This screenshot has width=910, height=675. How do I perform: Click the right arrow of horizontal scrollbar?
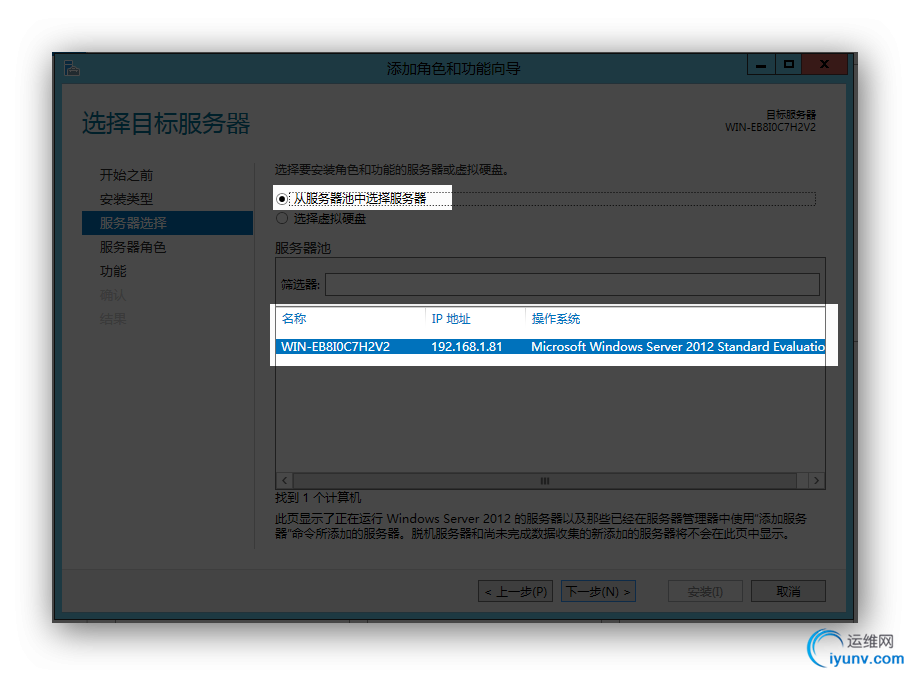click(x=817, y=481)
